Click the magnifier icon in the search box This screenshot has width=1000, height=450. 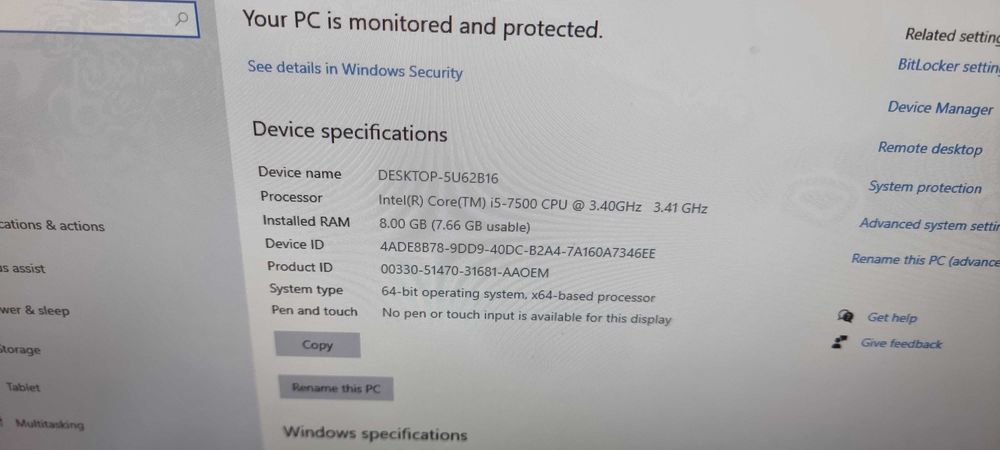pyautogui.click(x=181, y=18)
